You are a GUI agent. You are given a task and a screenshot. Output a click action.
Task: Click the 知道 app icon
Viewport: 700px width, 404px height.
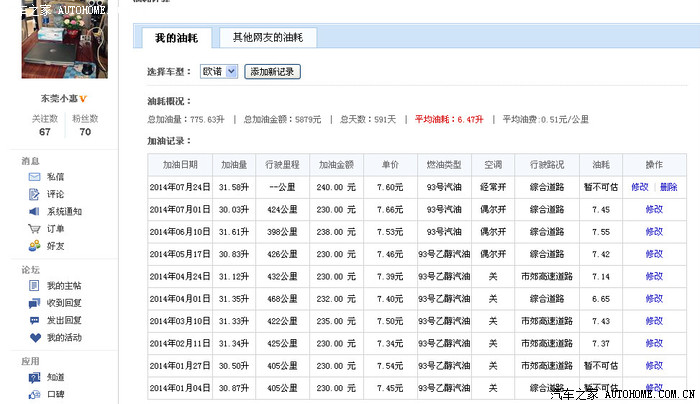click(35, 378)
